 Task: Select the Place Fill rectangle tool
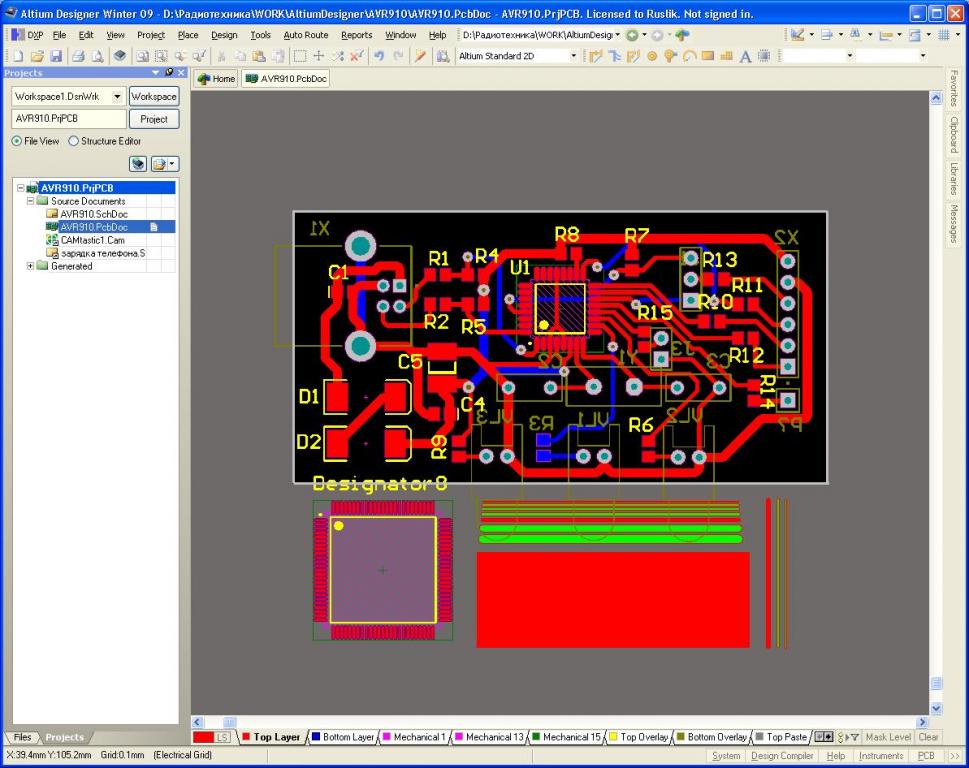click(x=708, y=56)
